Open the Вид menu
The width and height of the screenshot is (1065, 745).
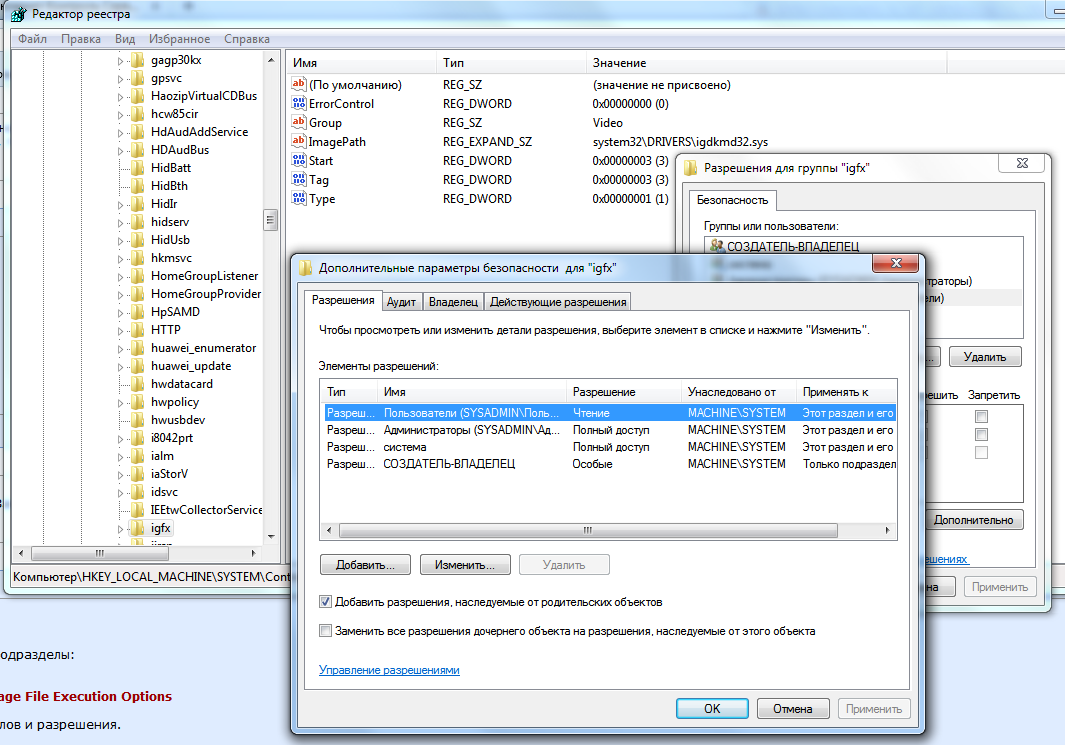[125, 39]
